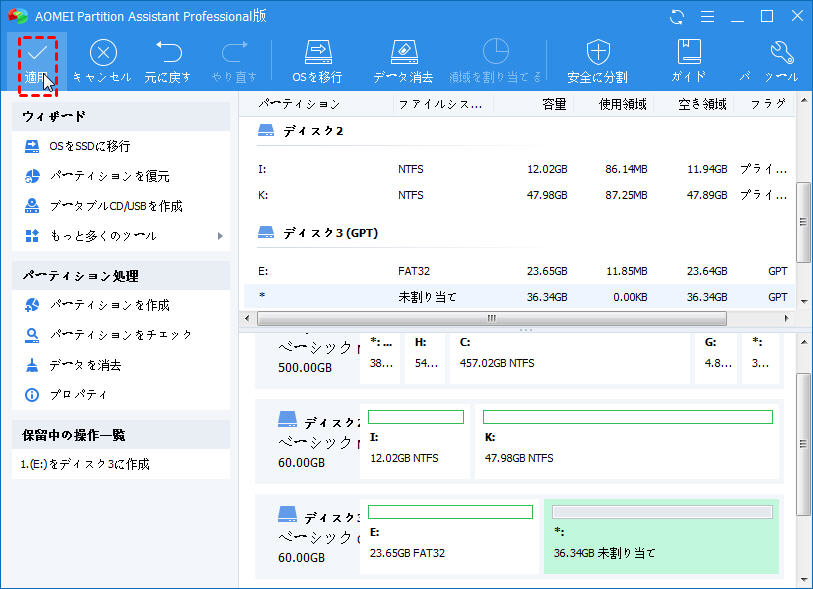Select E: 23.65GB FAT32 block in disk map

click(450, 536)
